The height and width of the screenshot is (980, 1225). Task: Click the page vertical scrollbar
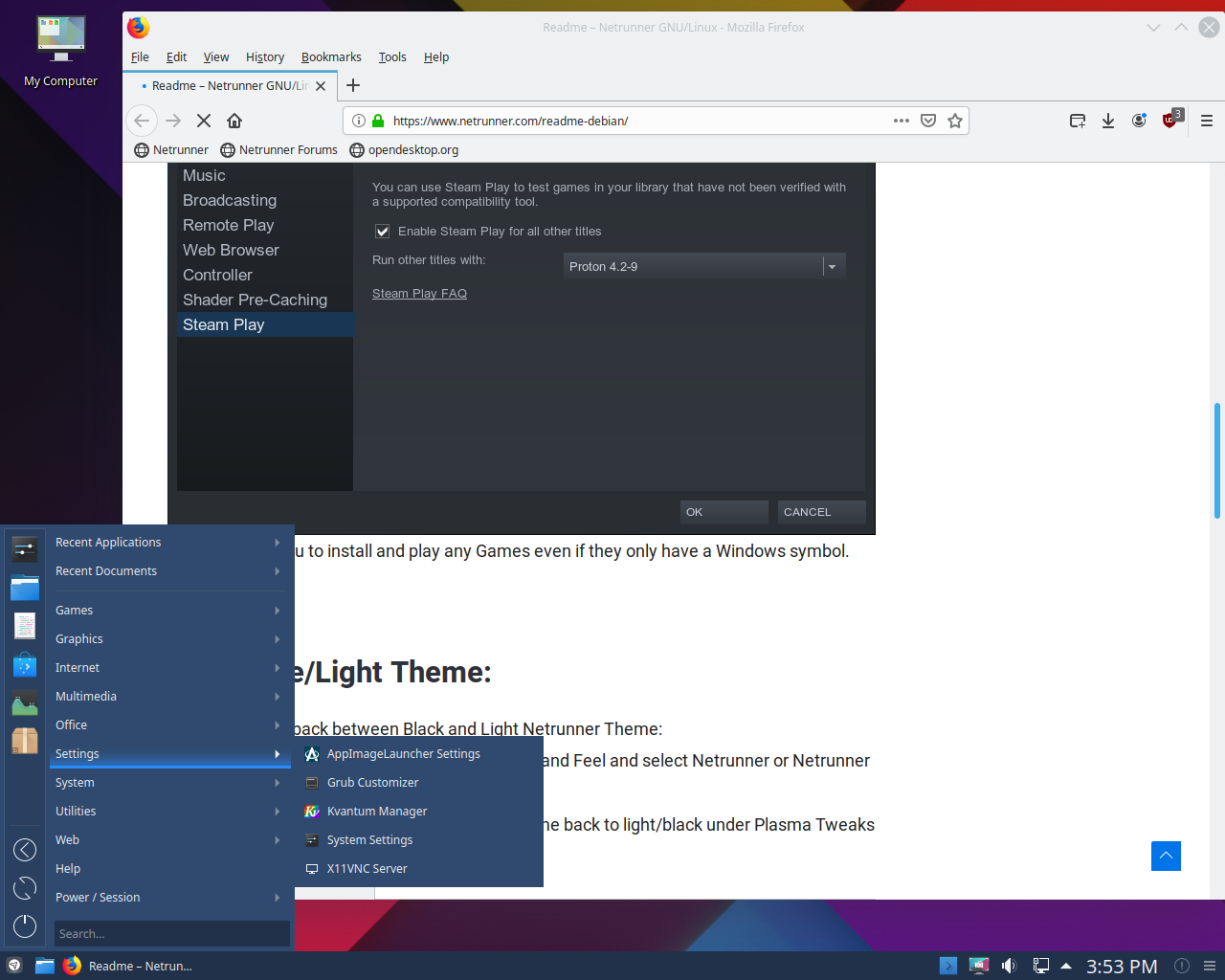click(1217, 461)
